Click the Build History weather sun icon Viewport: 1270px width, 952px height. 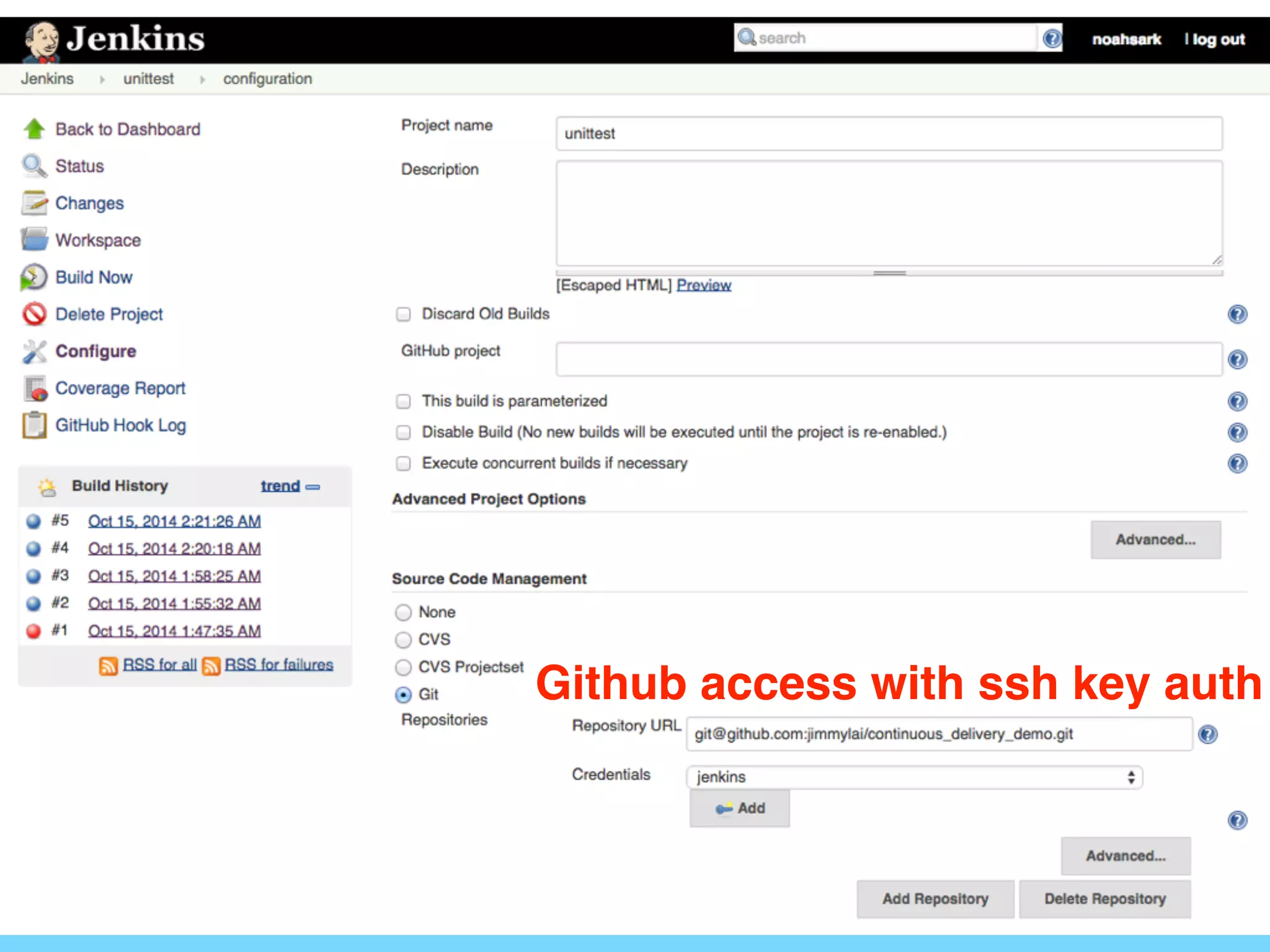coord(47,487)
